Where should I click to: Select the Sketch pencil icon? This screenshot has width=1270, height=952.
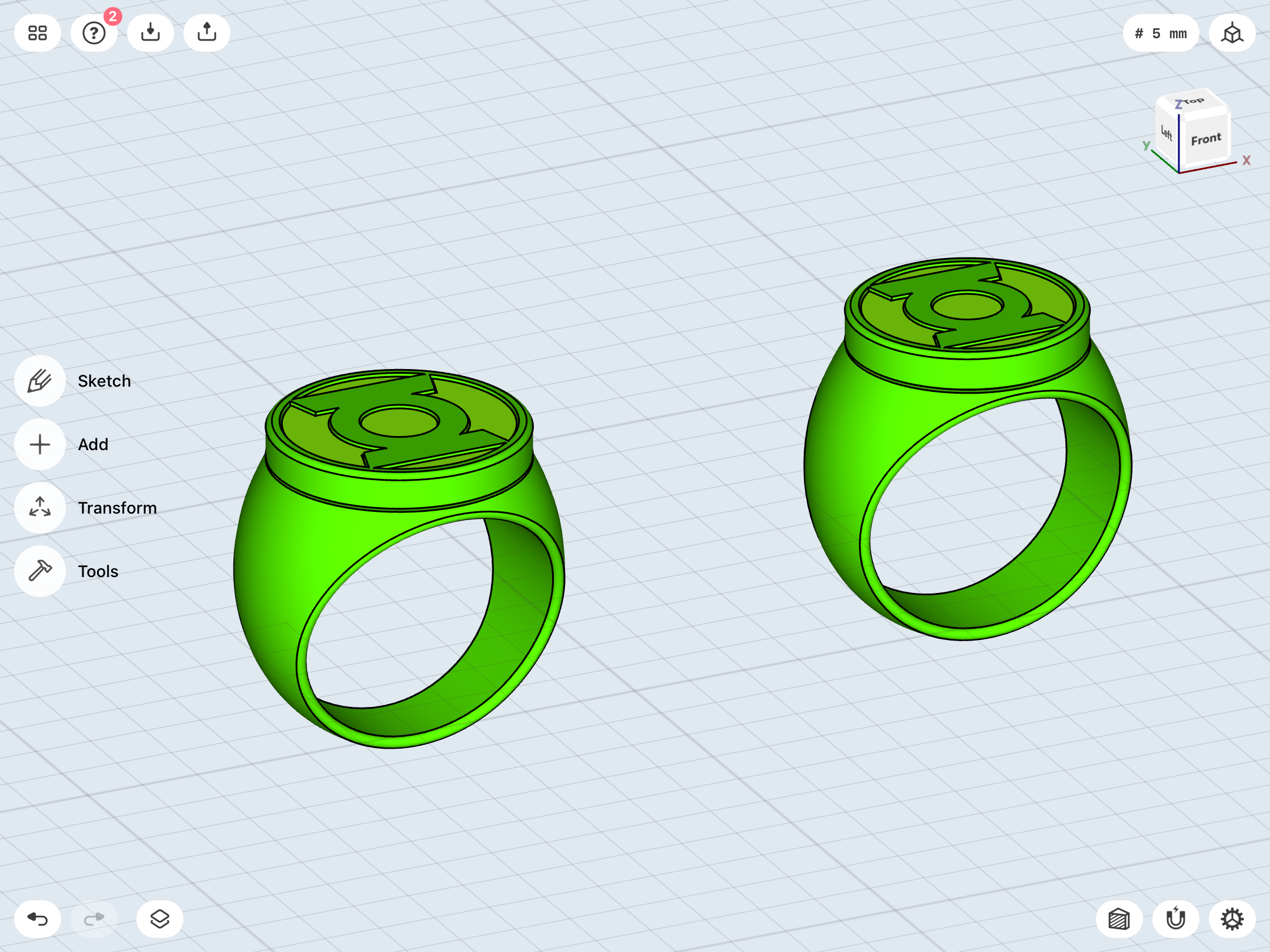click(x=40, y=381)
